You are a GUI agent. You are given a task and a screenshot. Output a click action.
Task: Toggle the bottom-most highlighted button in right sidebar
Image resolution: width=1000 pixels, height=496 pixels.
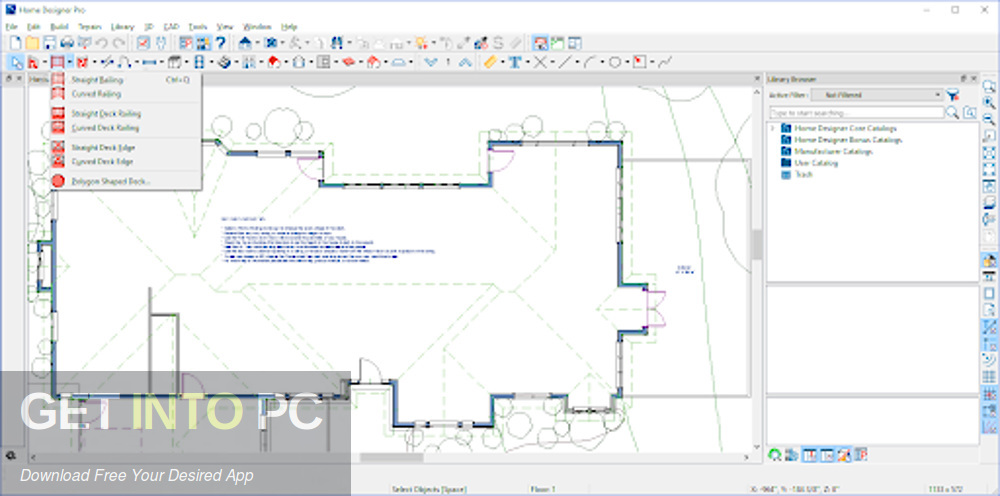pyautogui.click(x=989, y=427)
